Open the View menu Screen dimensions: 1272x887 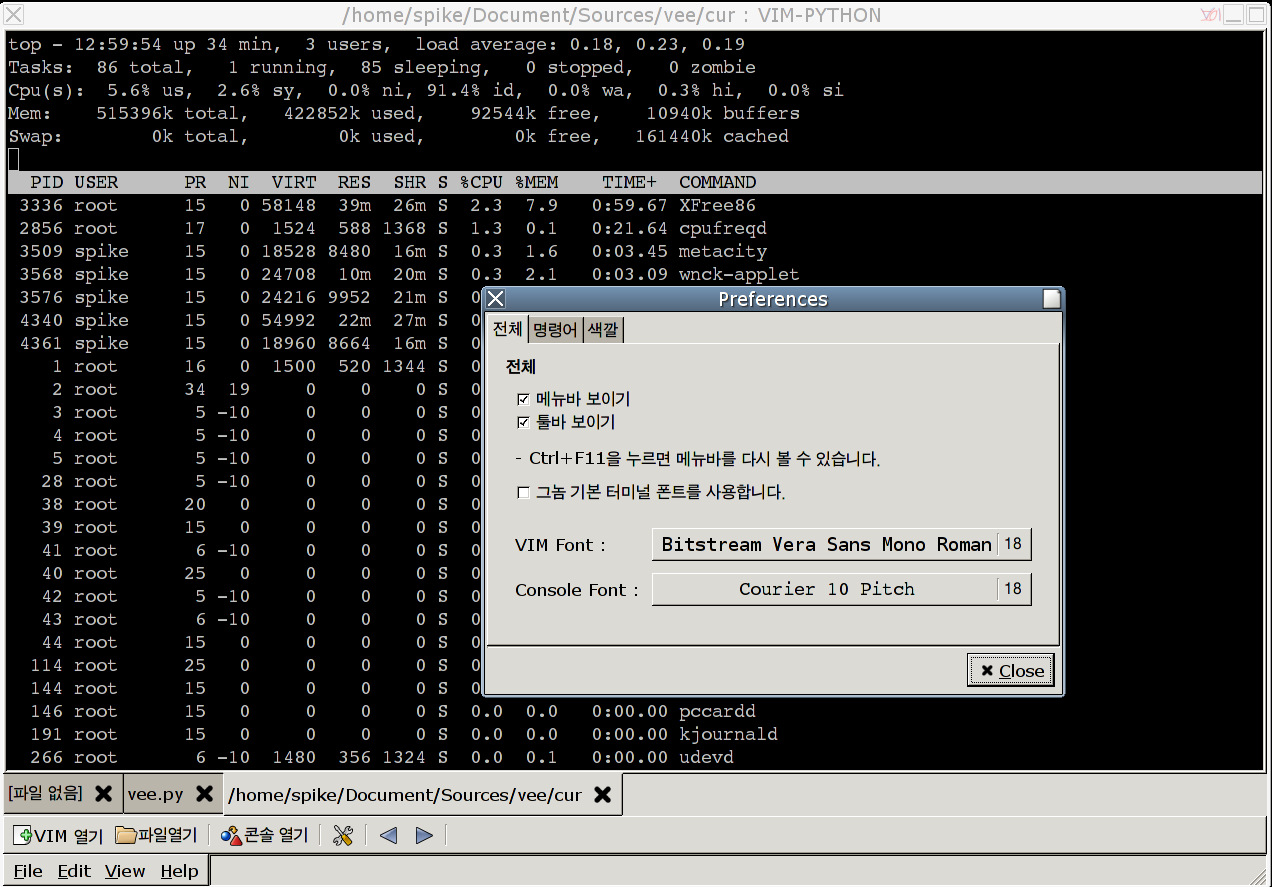click(125, 871)
